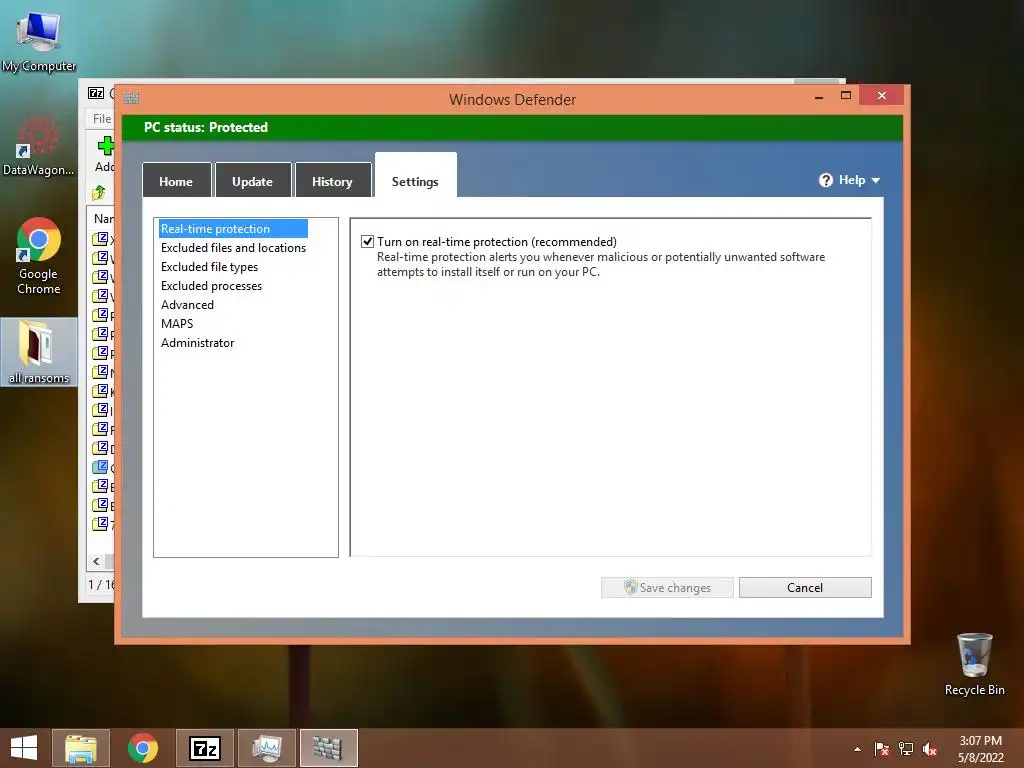Viewport: 1024px width, 768px height.
Task: Open the MAPS settings entry
Action: point(177,323)
